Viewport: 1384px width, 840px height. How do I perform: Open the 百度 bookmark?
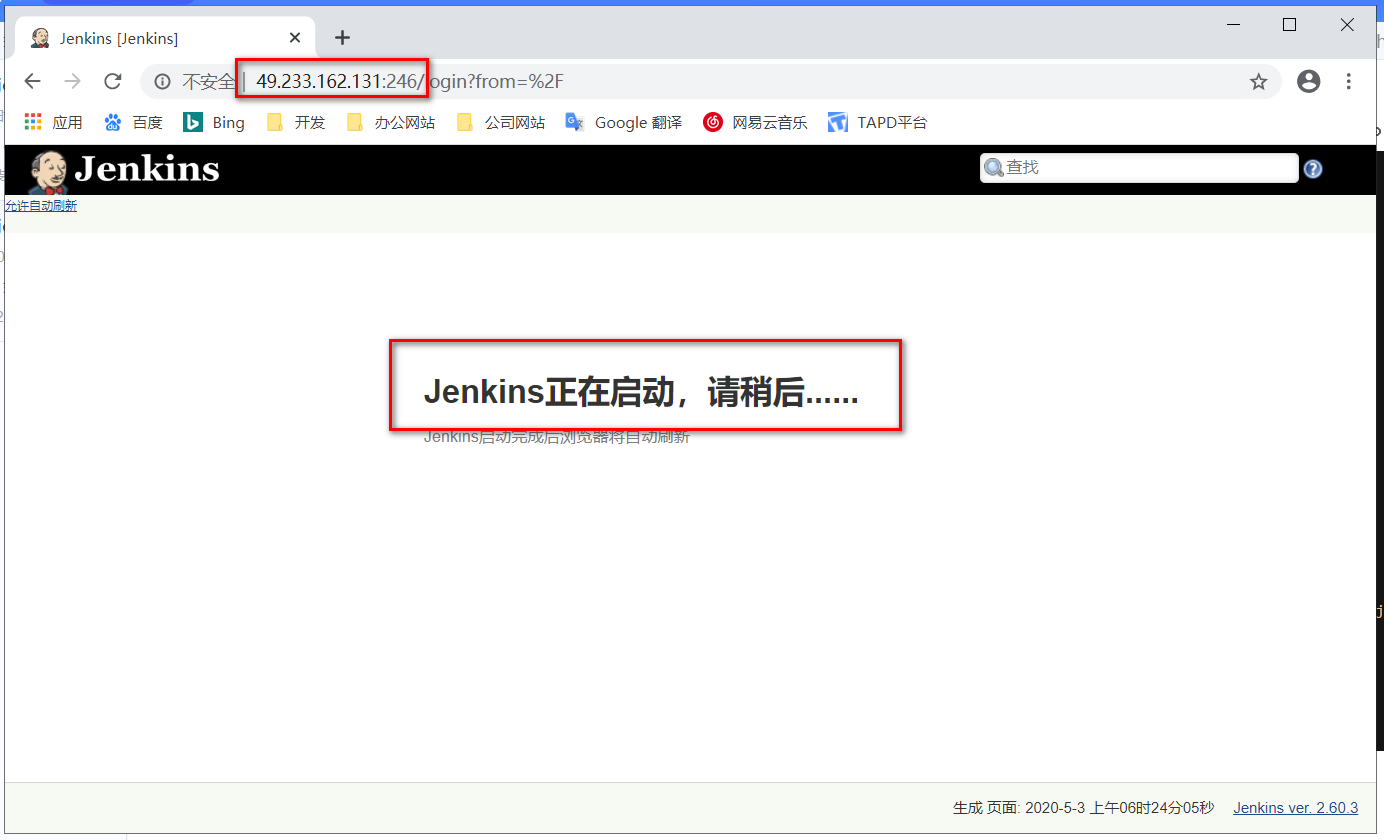tap(133, 122)
